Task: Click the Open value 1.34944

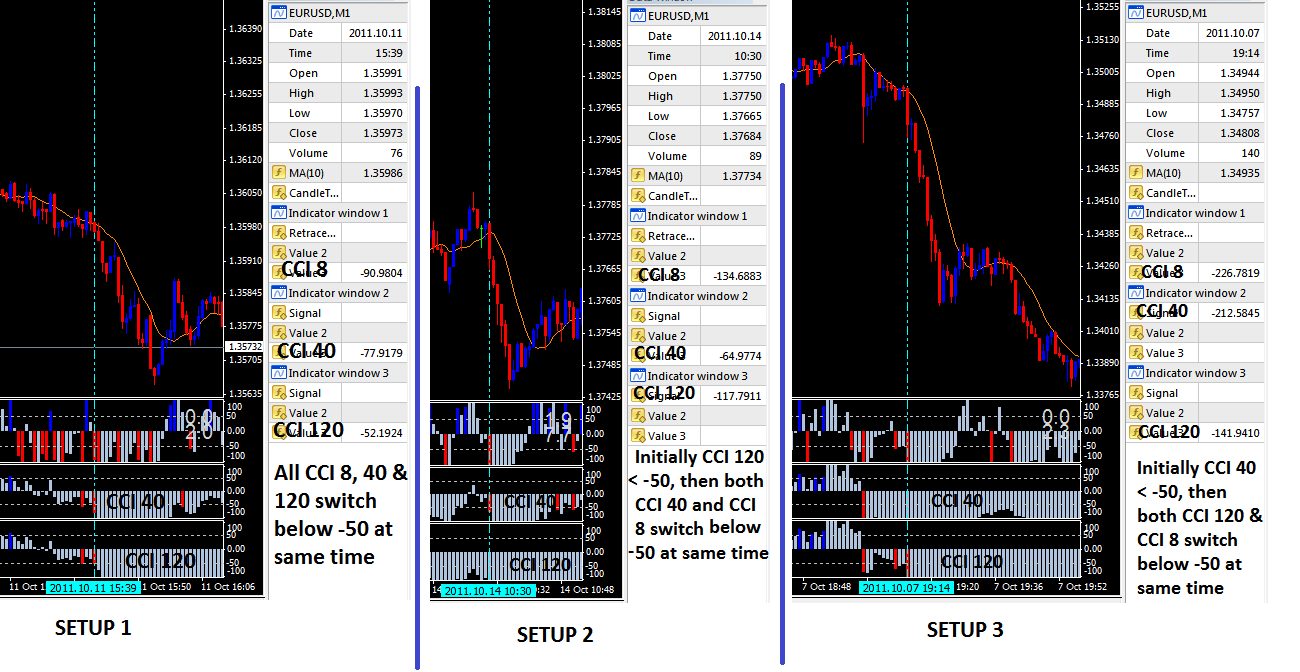Action: [x=1240, y=73]
